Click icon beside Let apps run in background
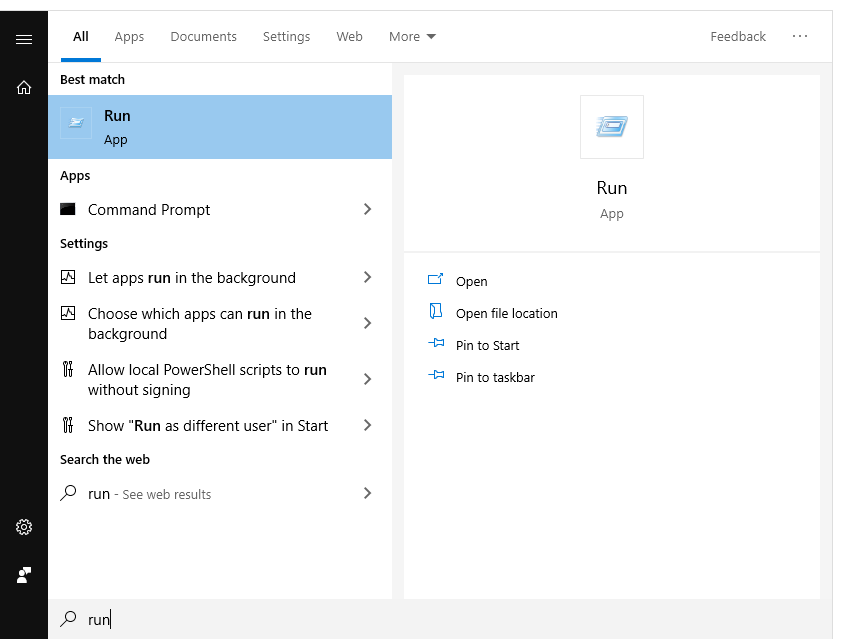The height and width of the screenshot is (639, 843). click(68, 277)
